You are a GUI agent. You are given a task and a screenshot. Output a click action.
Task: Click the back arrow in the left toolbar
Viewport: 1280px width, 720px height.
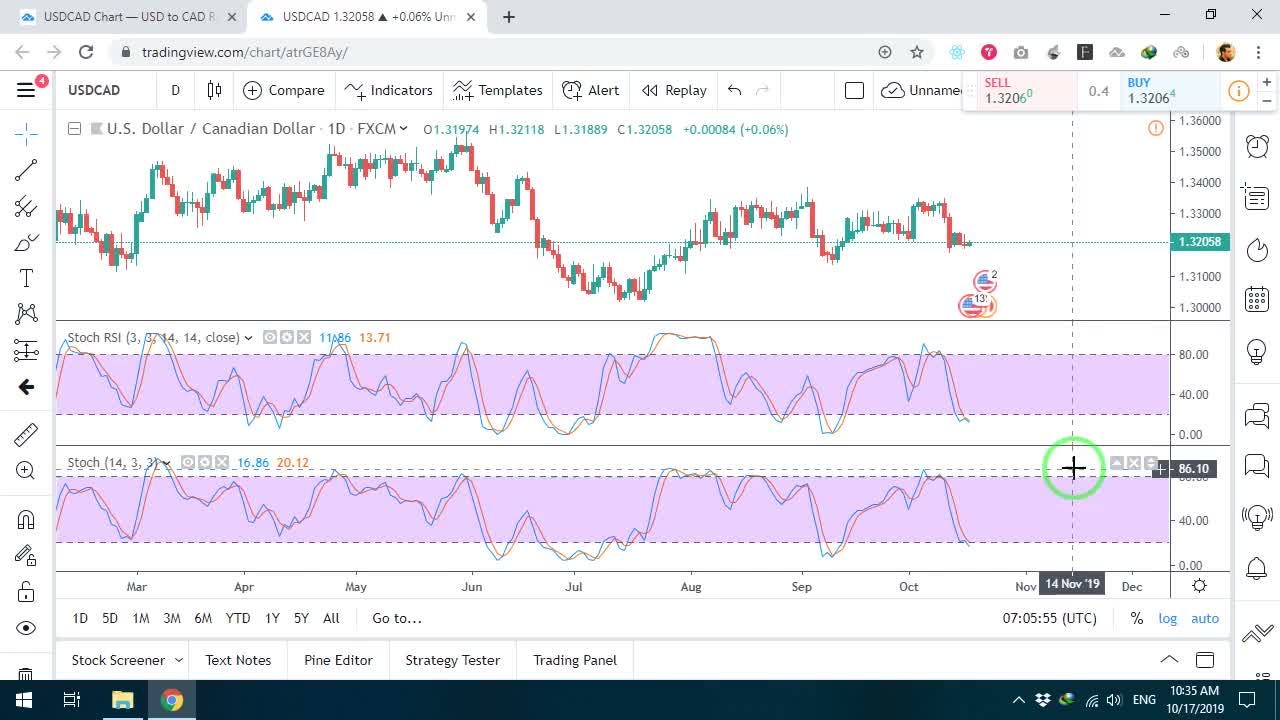point(26,387)
